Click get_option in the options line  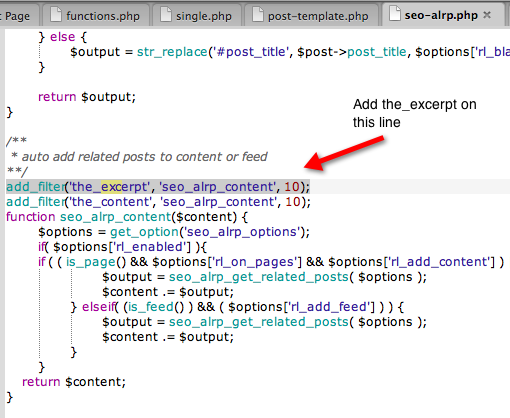tap(144, 232)
